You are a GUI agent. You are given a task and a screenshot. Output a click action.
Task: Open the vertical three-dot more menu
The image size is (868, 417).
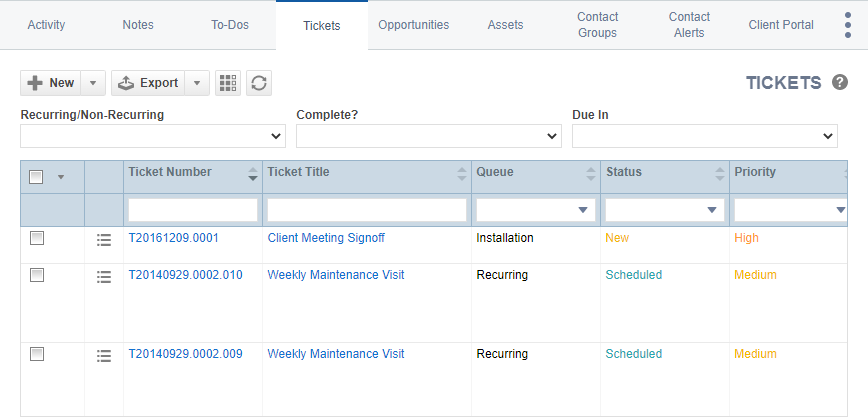click(848, 25)
